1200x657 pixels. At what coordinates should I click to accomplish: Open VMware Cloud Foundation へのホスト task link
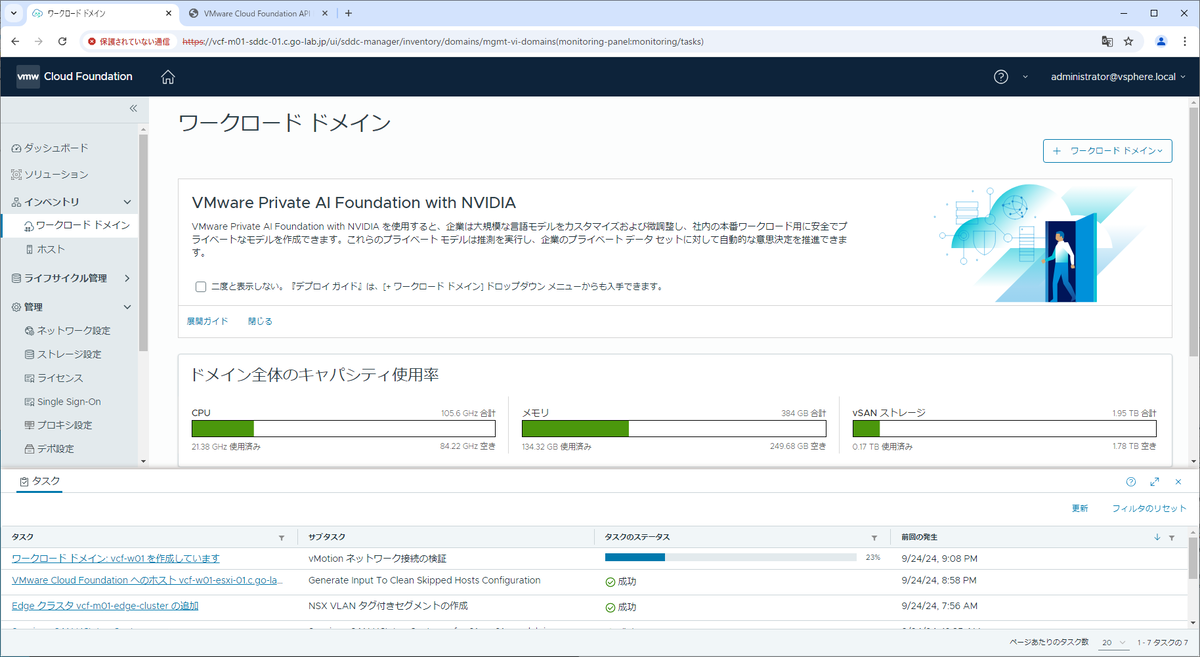pyautogui.click(x=148, y=580)
